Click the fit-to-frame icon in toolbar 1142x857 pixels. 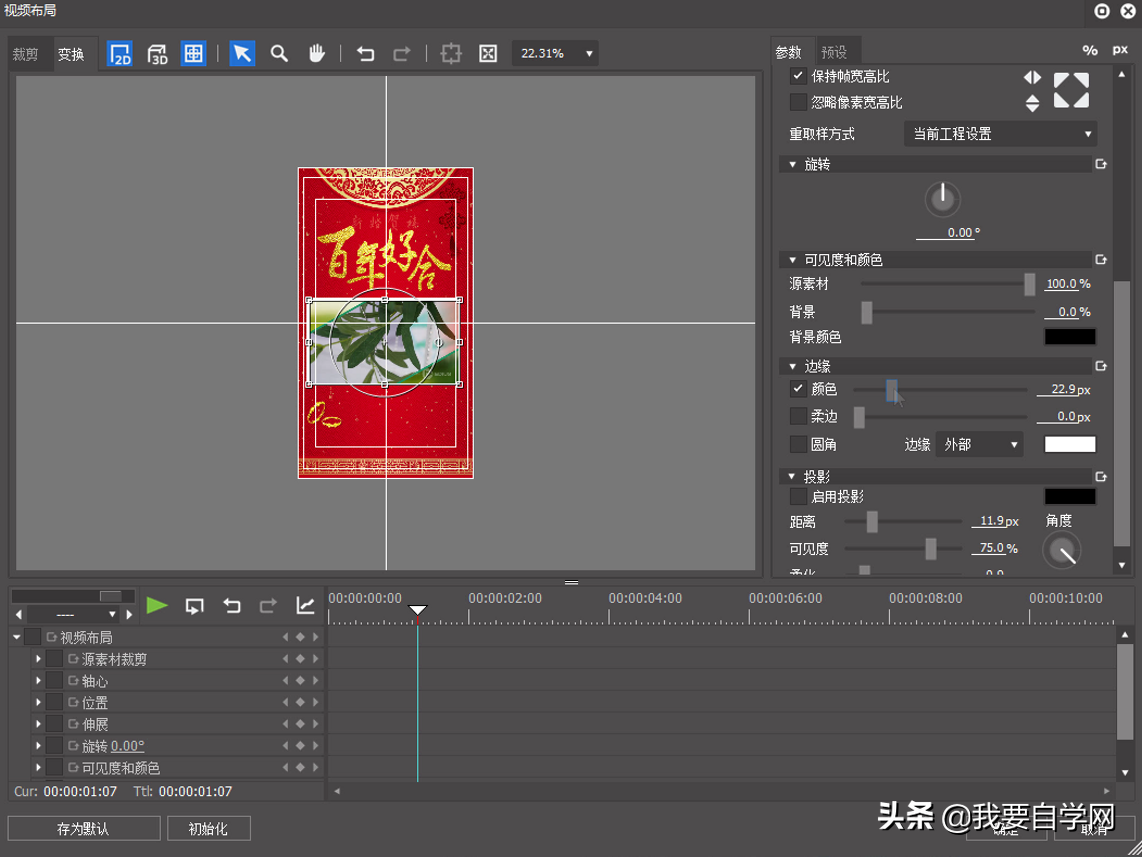[488, 53]
